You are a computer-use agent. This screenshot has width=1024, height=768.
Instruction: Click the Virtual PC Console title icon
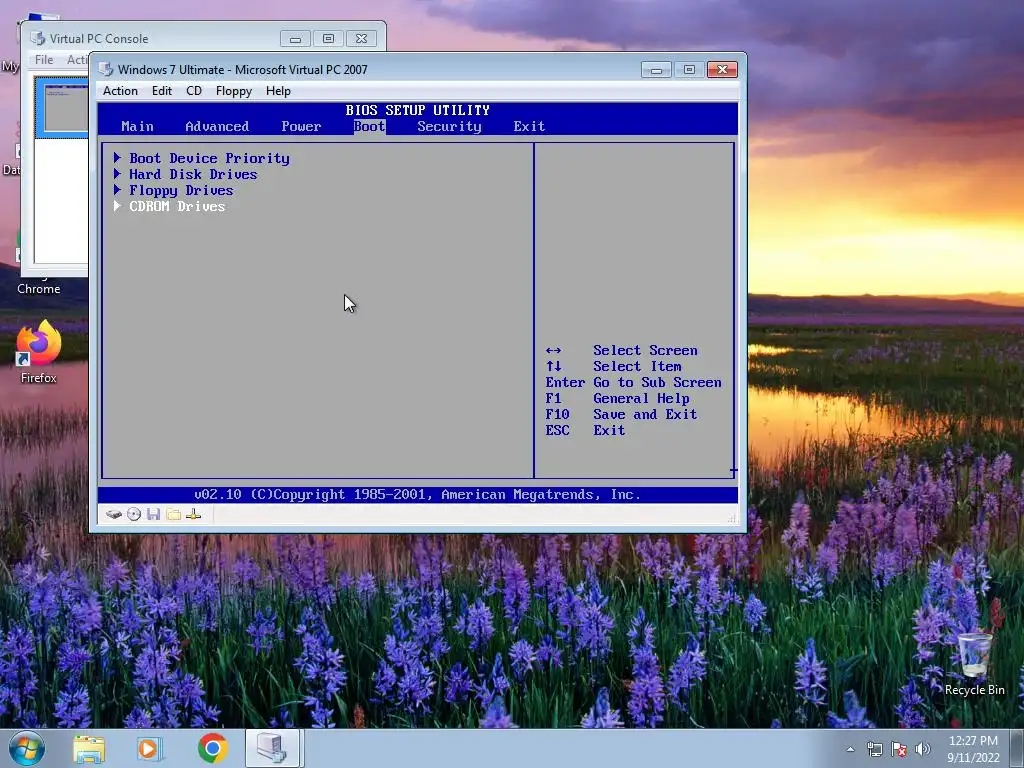coord(38,39)
